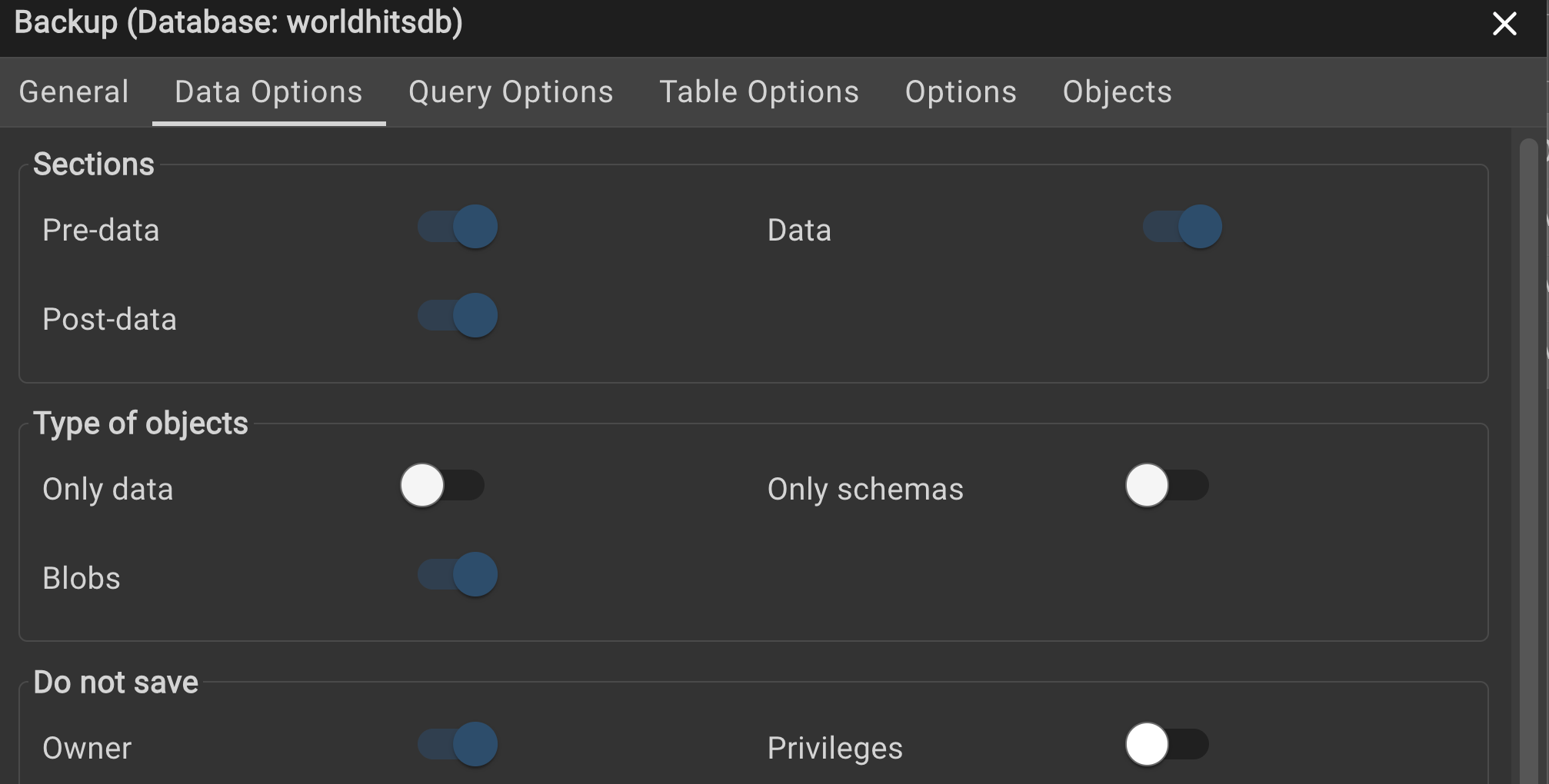Enable the Only data switch

442,486
